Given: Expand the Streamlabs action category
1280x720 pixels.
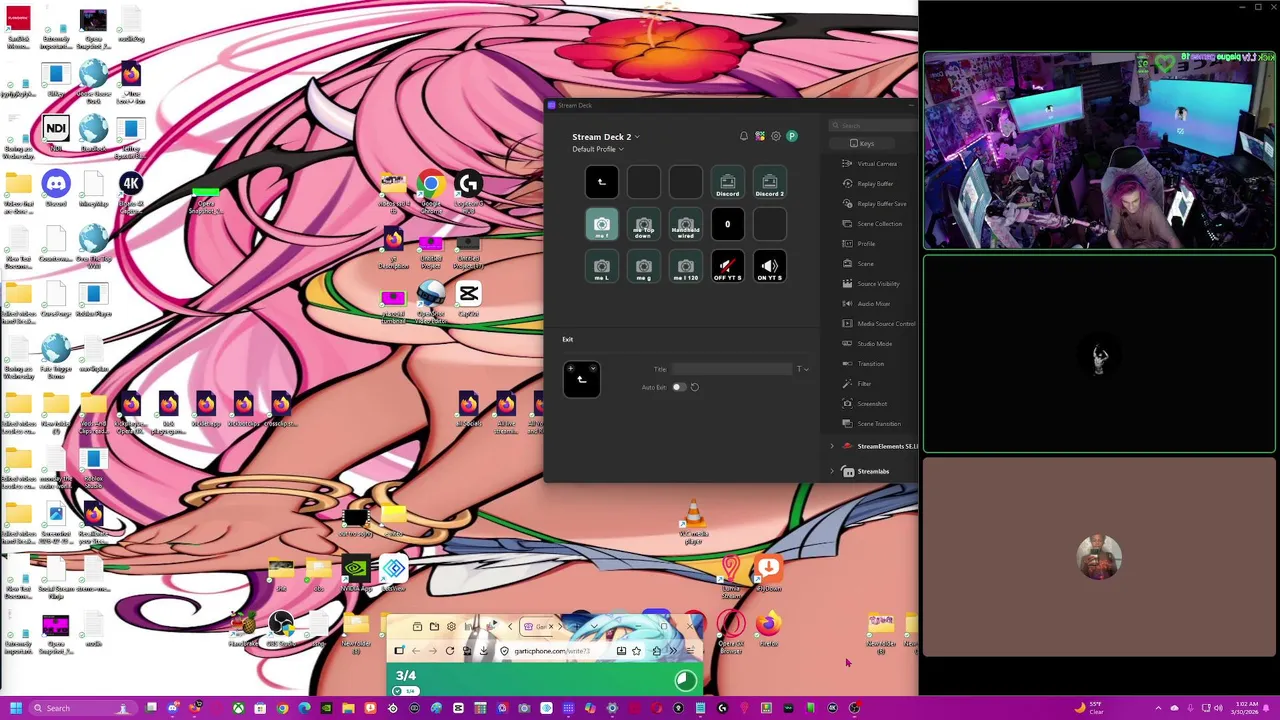Looking at the screenshot, I should pyautogui.click(x=832, y=471).
